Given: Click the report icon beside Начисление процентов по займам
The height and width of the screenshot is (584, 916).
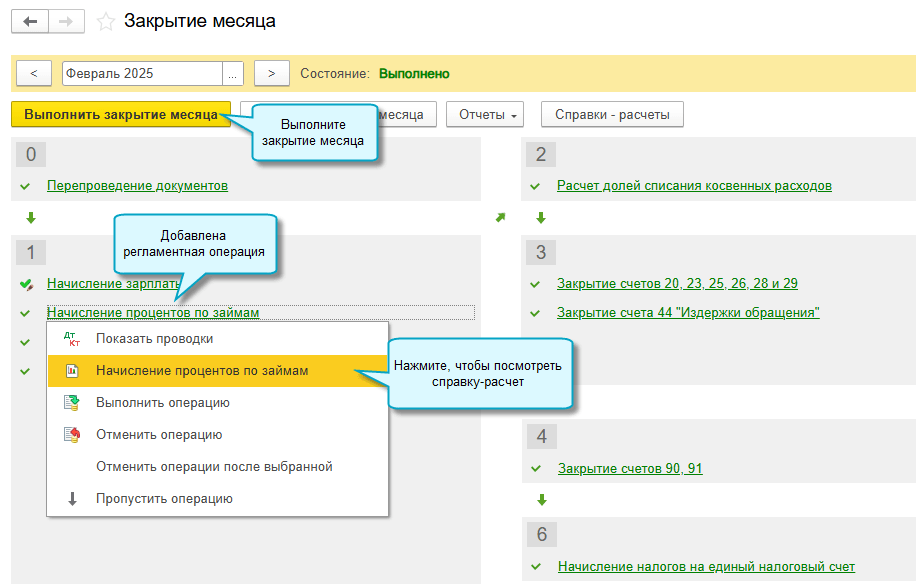Looking at the screenshot, I should point(71,371).
